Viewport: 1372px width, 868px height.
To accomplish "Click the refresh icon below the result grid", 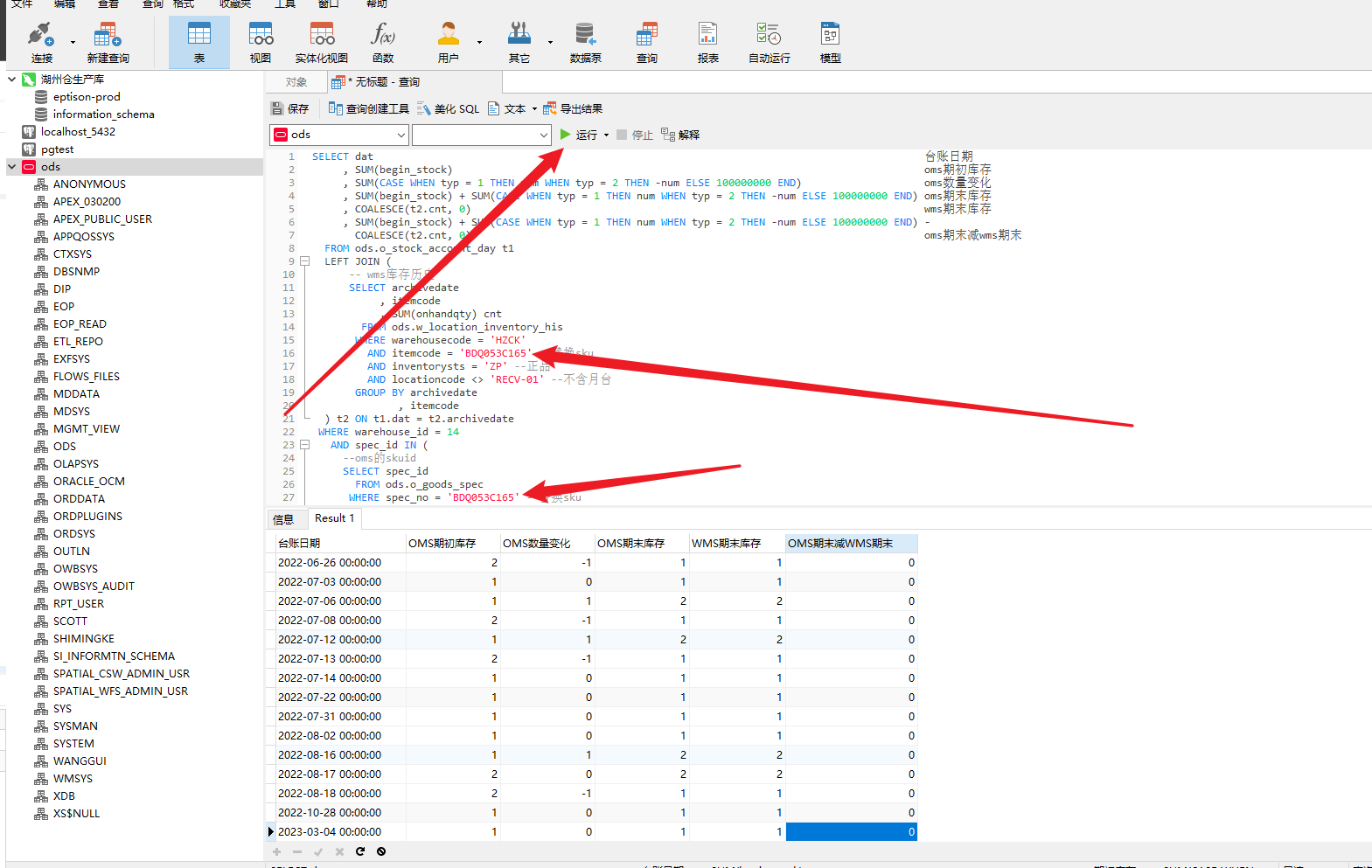I will 360,851.
